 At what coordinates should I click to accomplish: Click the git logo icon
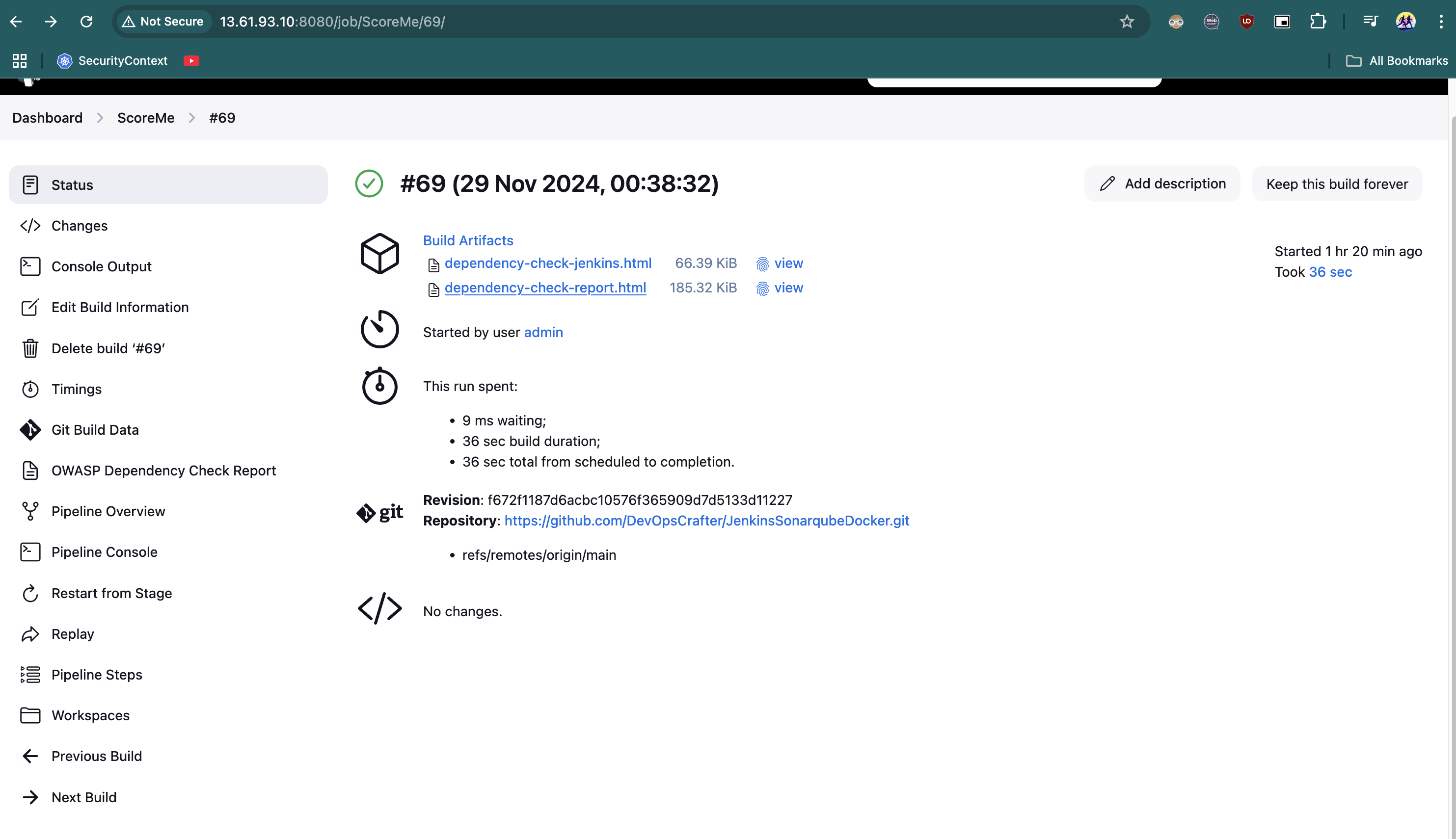click(379, 512)
